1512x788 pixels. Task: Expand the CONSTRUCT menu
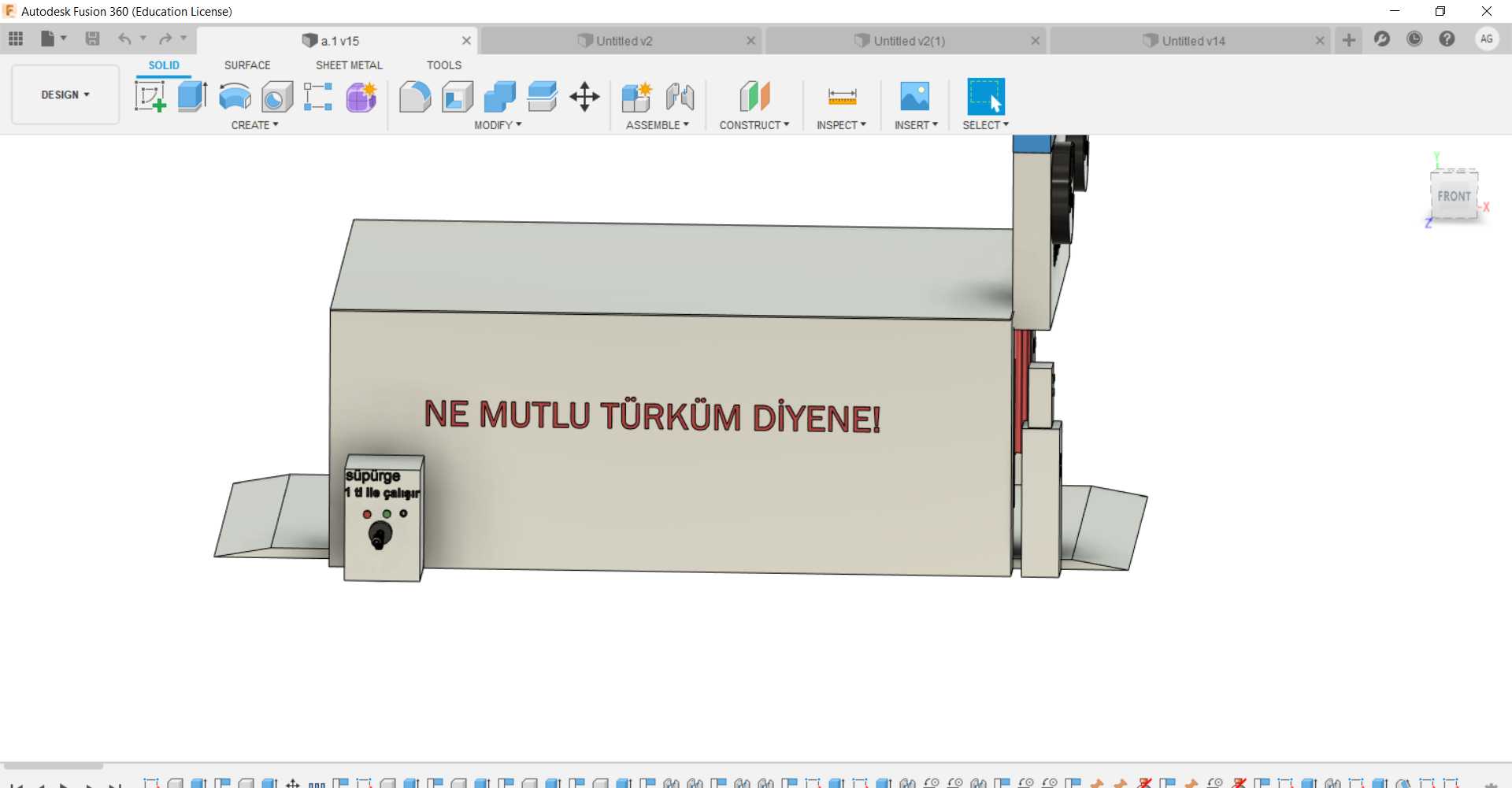754,125
